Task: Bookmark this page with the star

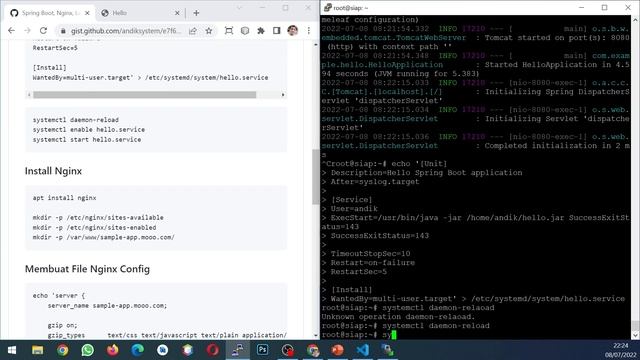Action: tap(209, 31)
